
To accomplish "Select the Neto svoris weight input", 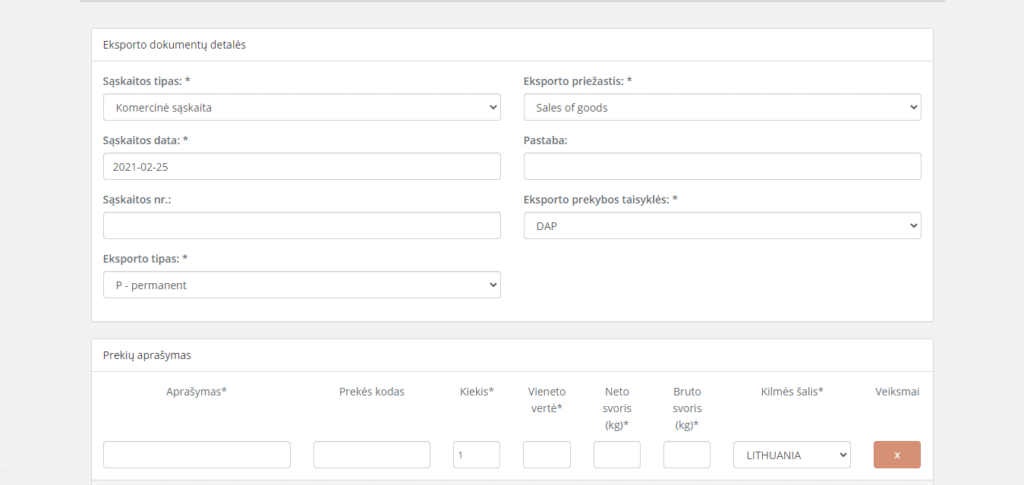I will (616, 455).
